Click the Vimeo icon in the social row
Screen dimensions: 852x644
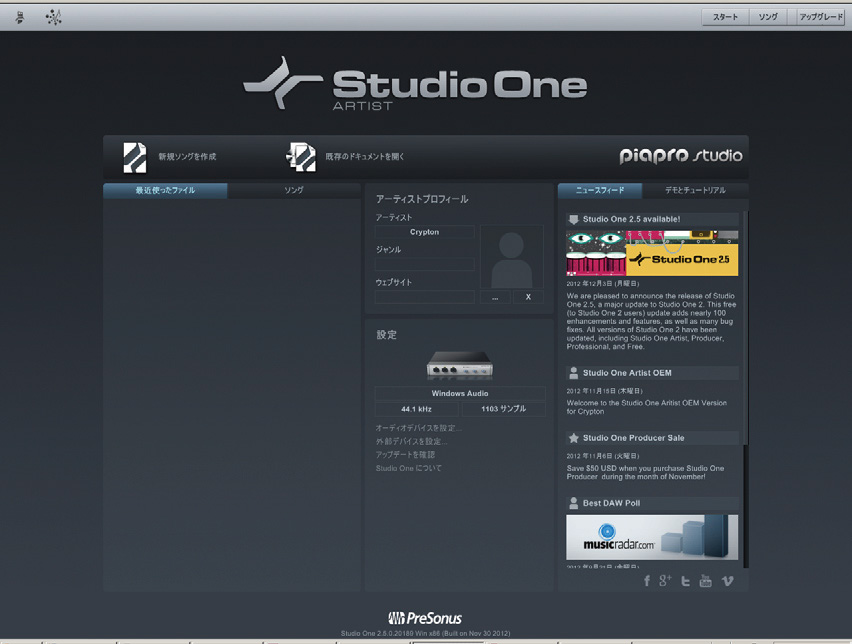point(727,580)
